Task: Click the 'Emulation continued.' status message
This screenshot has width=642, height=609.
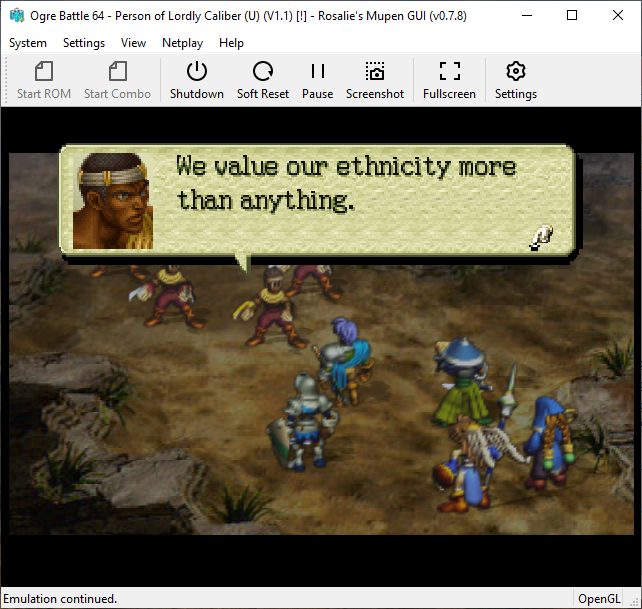Action: click(60, 599)
